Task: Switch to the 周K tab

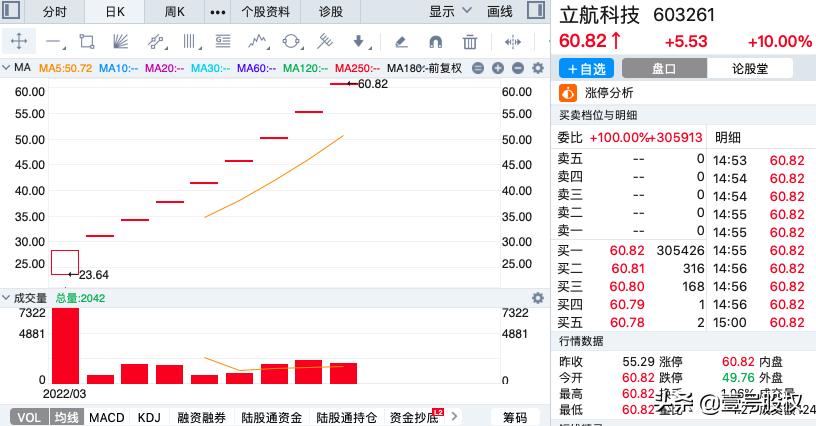Action: tap(174, 11)
